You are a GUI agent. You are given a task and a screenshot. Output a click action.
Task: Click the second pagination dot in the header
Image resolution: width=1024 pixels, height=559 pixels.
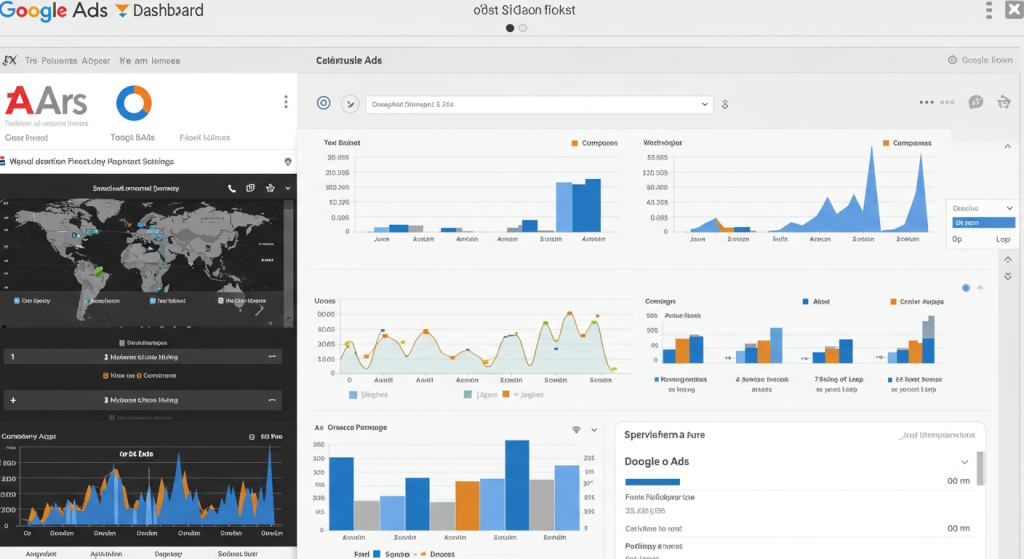(522, 28)
